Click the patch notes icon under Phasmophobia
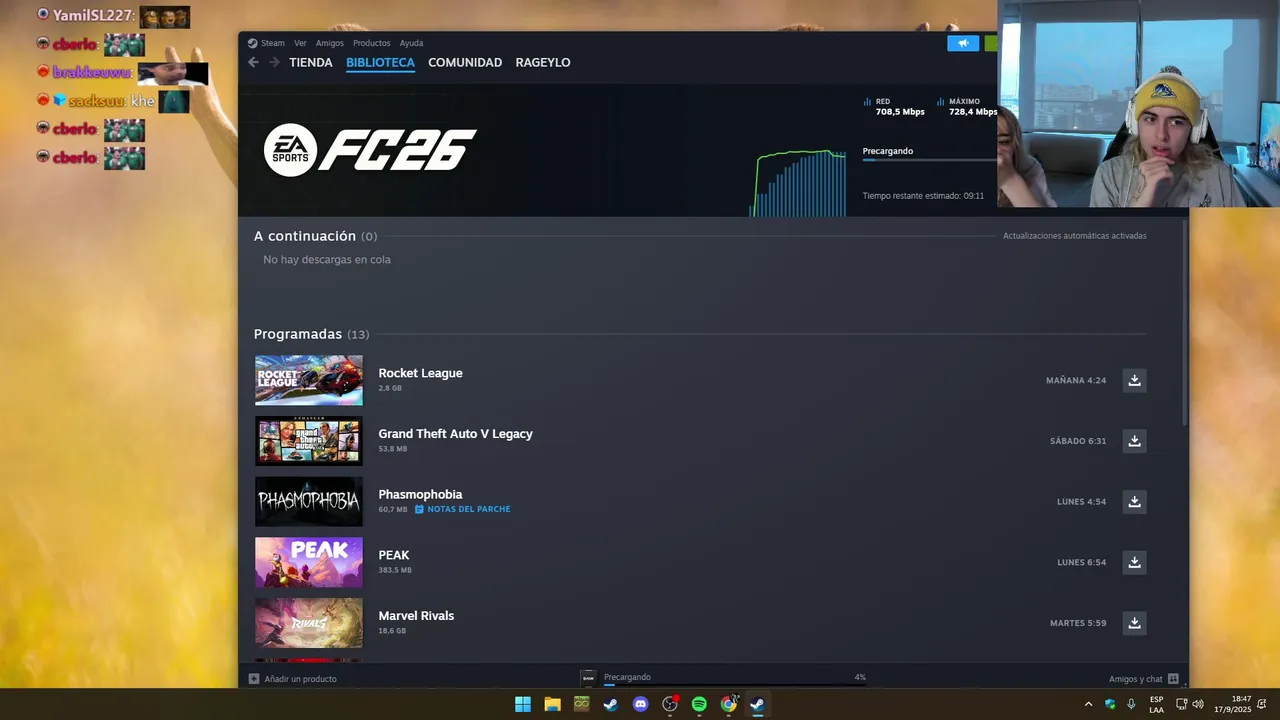 420,509
